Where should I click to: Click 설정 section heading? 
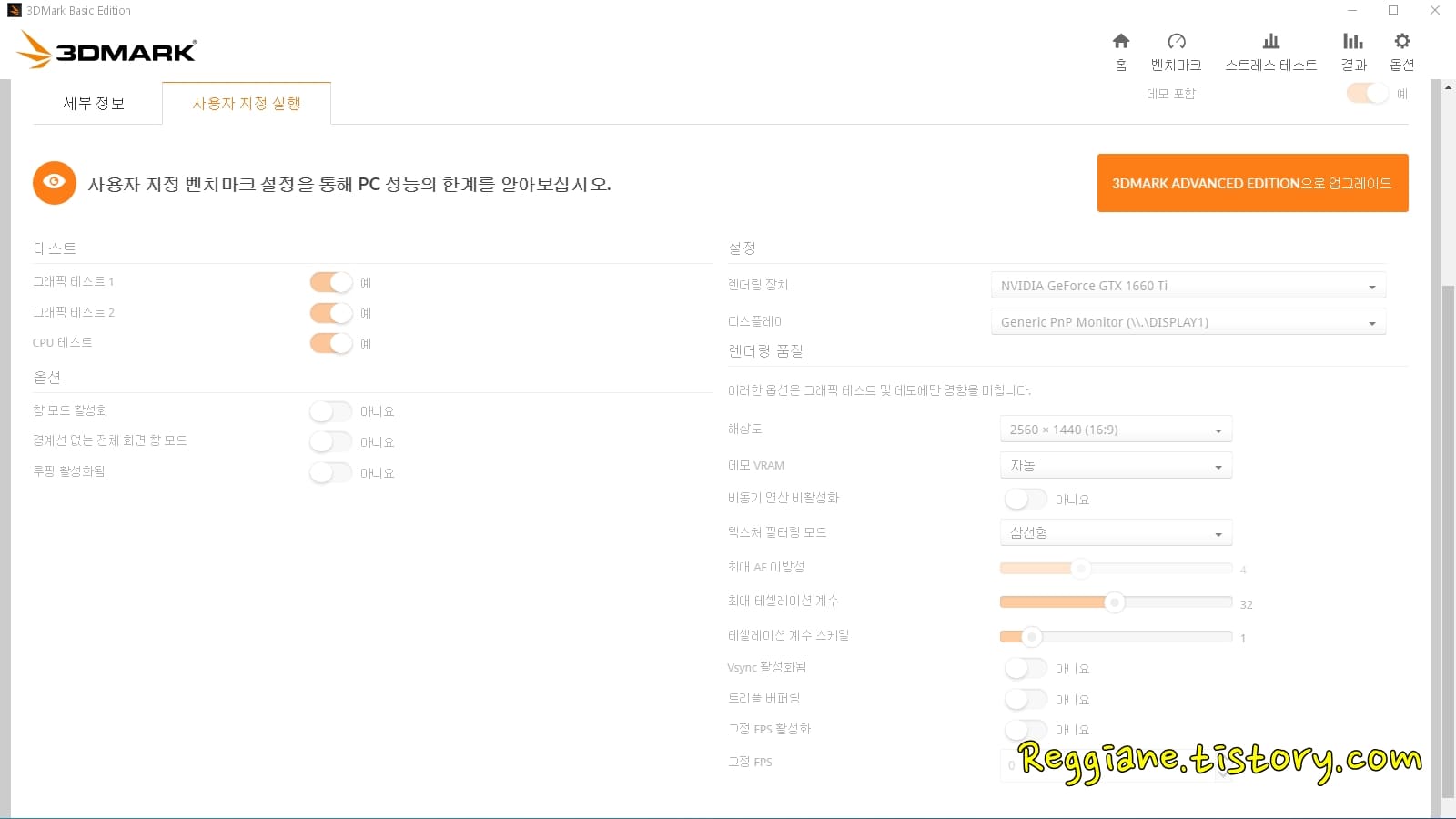pyautogui.click(x=742, y=248)
